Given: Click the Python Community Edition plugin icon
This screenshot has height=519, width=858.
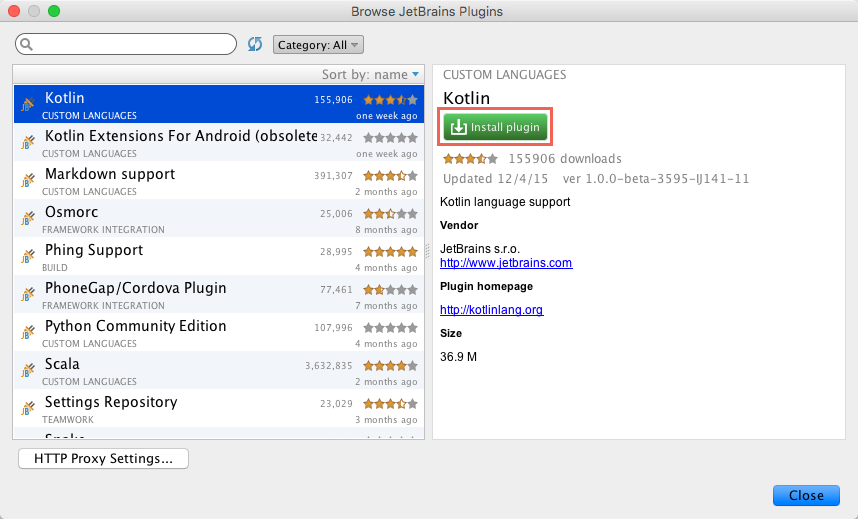Looking at the screenshot, I should tap(28, 332).
